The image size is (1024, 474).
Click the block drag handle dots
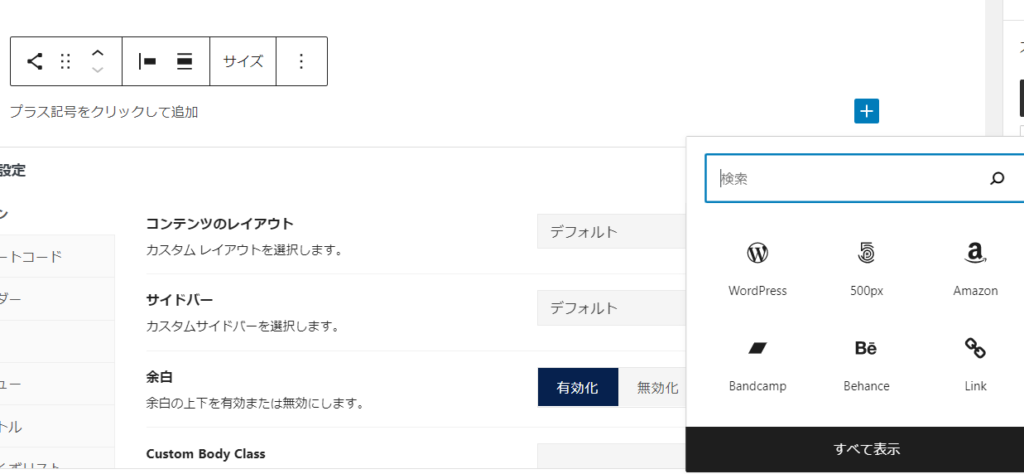(66, 61)
